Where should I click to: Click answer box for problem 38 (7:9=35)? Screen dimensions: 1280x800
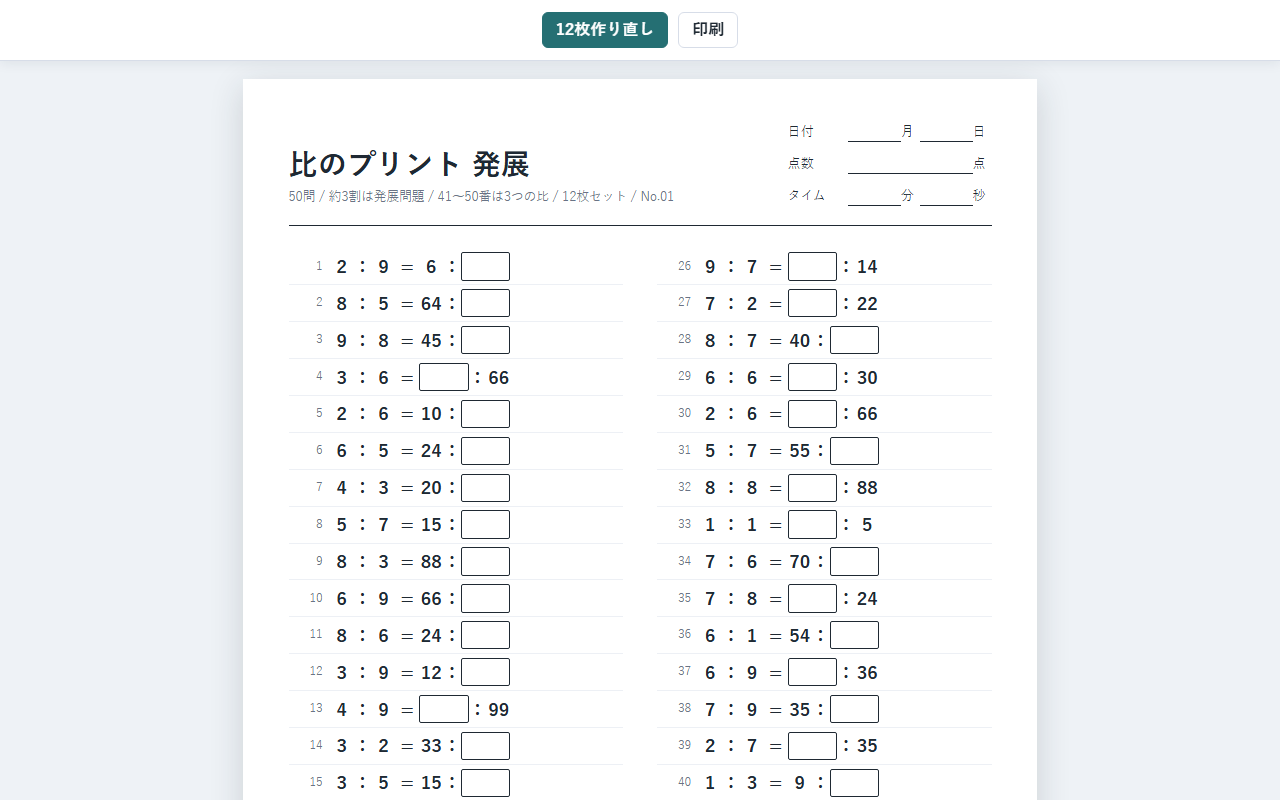pos(854,709)
